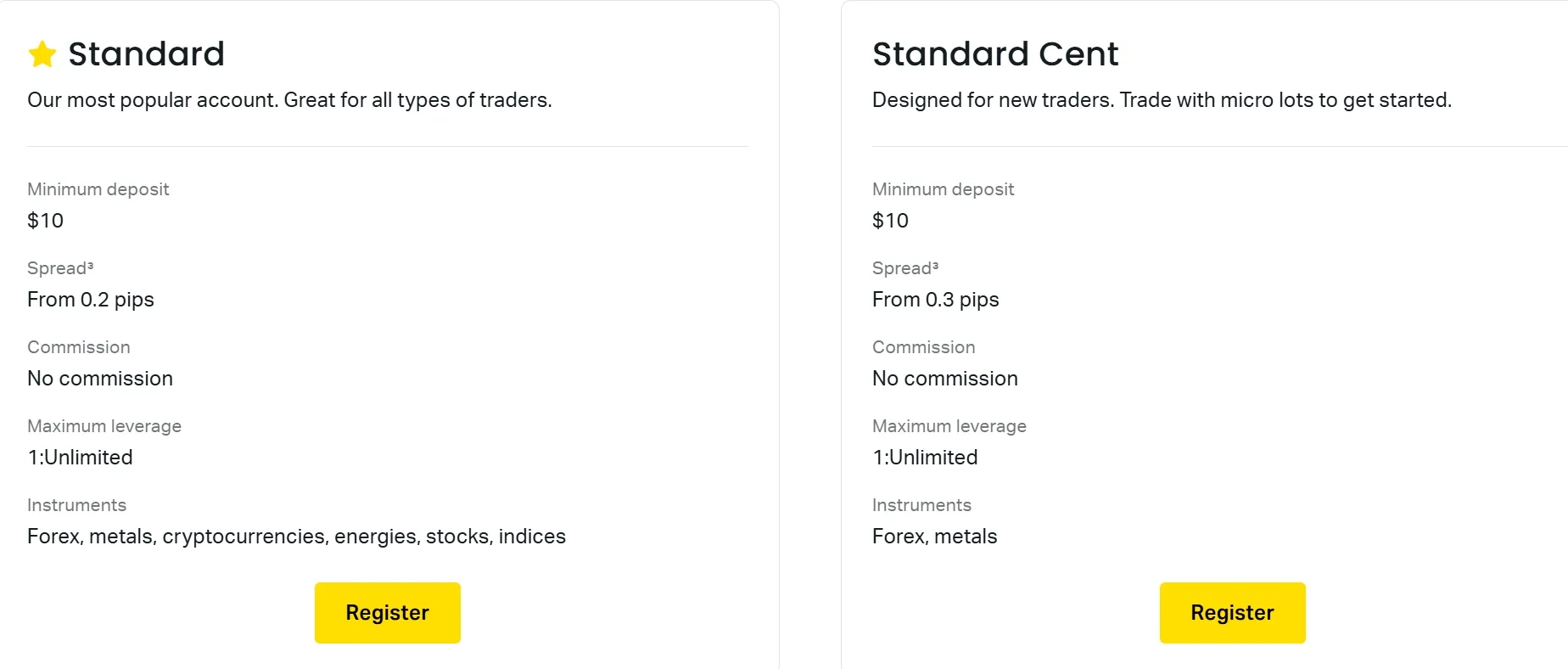
Task: Click 'No commission' text on Standard card
Action: coord(99,378)
